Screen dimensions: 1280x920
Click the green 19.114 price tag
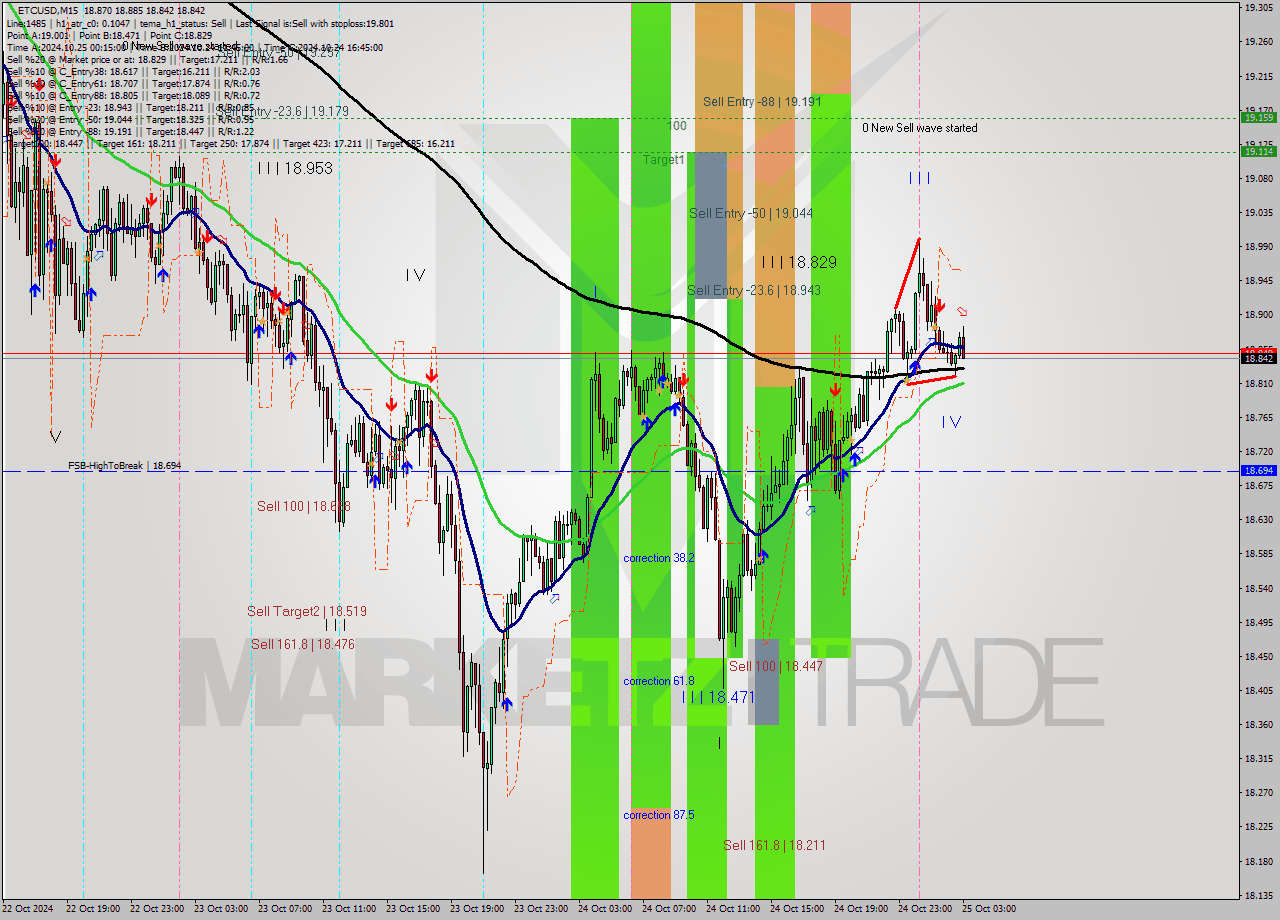tap(1258, 152)
